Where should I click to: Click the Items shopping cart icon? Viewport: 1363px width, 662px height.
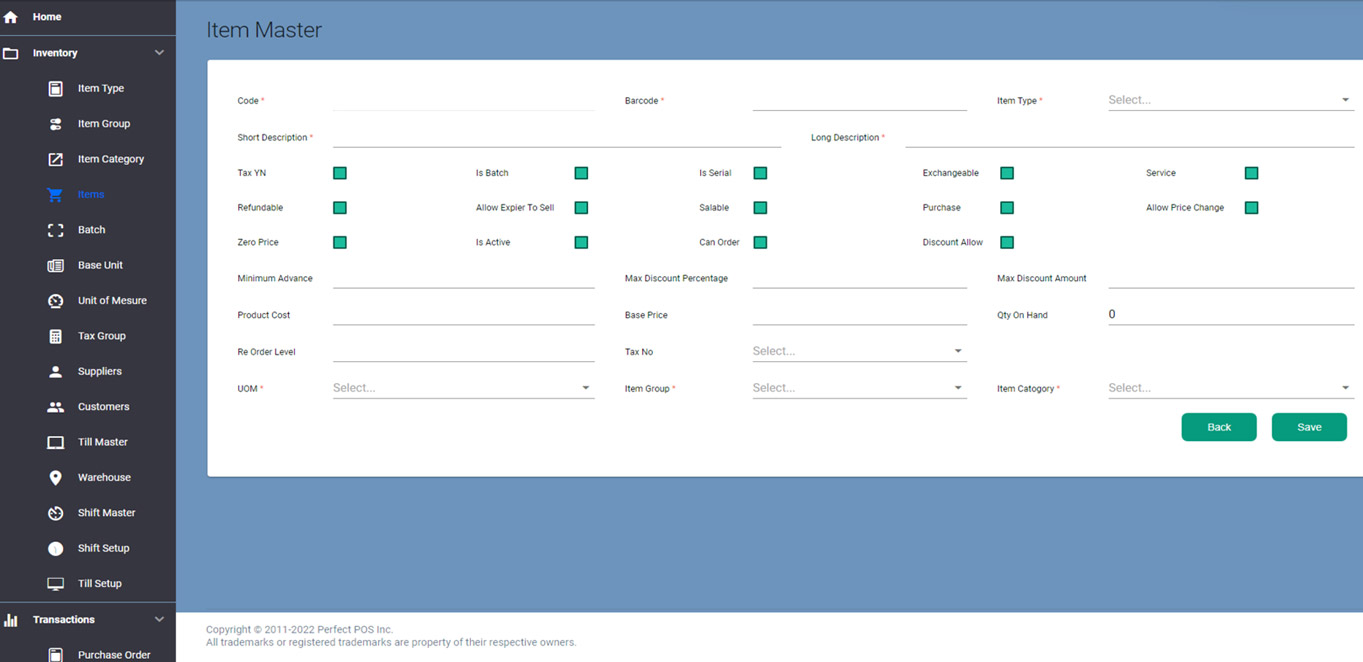click(56, 194)
